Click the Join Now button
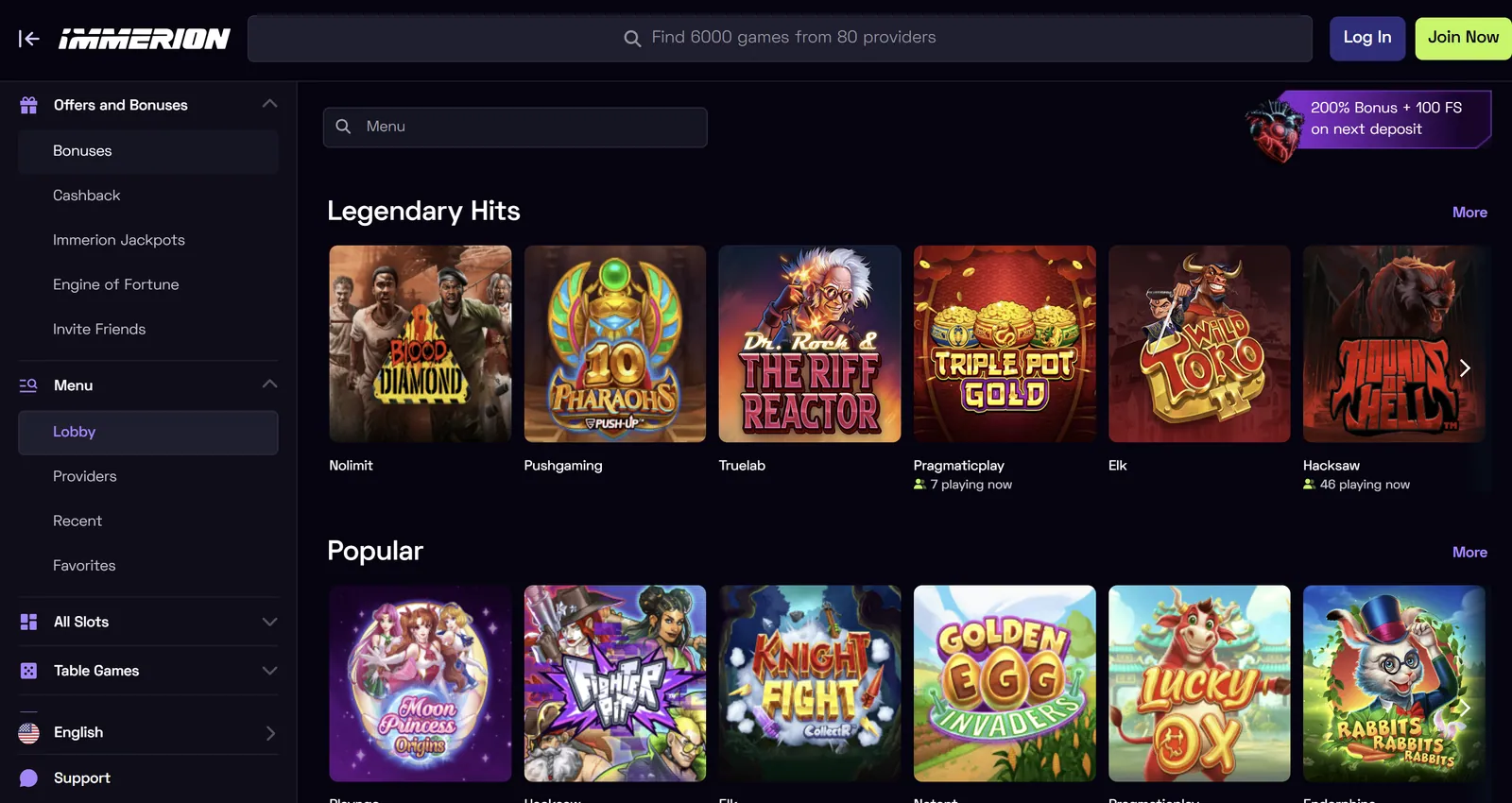This screenshot has height=803, width=1512. point(1463,38)
